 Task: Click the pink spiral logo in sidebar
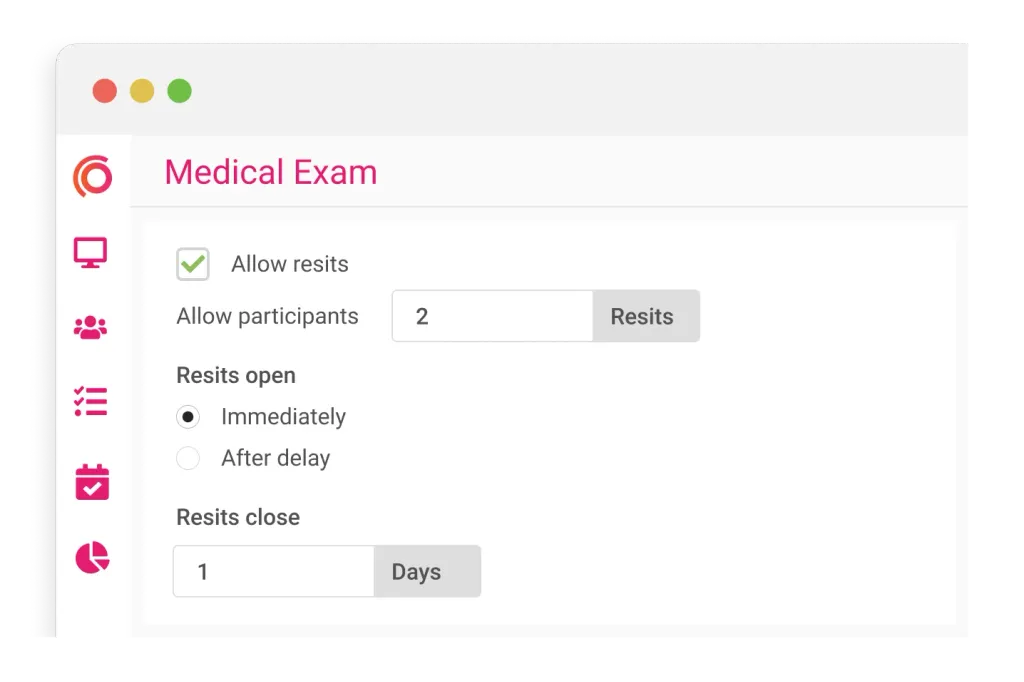91,175
